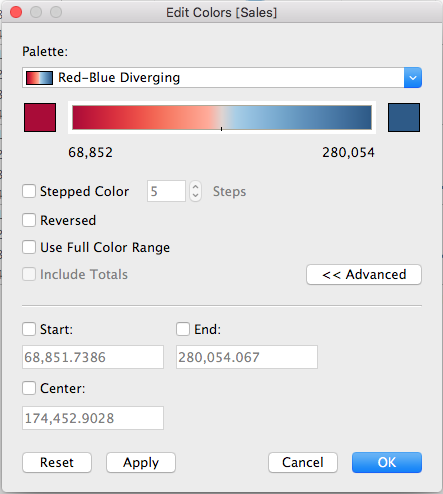443x494 pixels.
Task: Click the Steps count input field
Action: (166, 191)
